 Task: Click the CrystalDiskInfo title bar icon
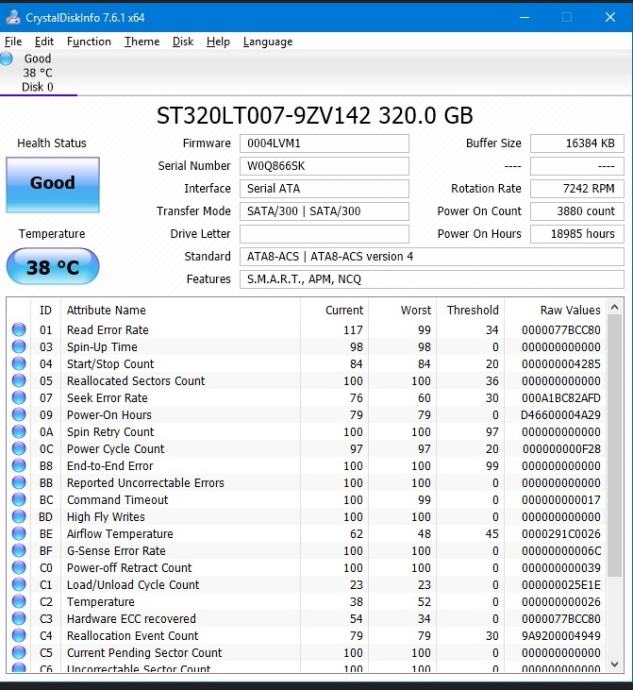pos(13,18)
